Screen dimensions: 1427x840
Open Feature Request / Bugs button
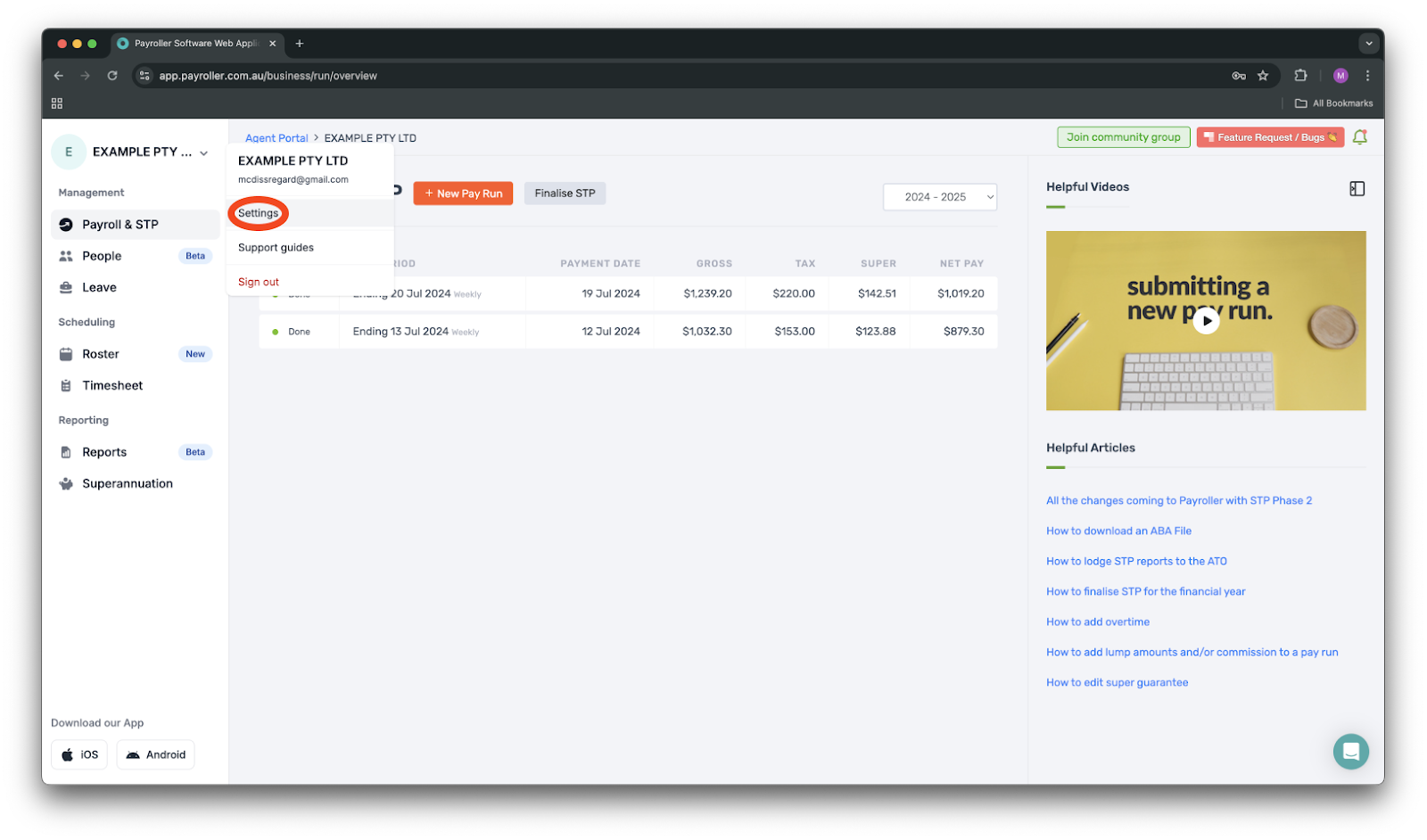(x=1270, y=137)
